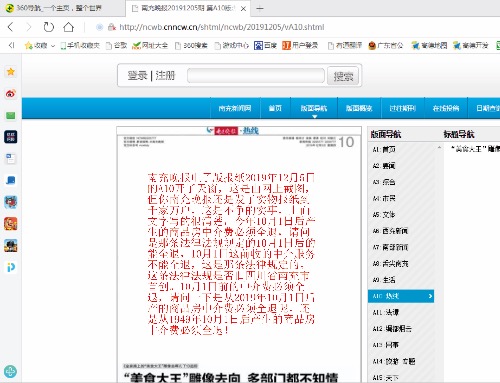Open the 收藏 star bookmark button
500x383 pixels.
[x=36, y=45]
